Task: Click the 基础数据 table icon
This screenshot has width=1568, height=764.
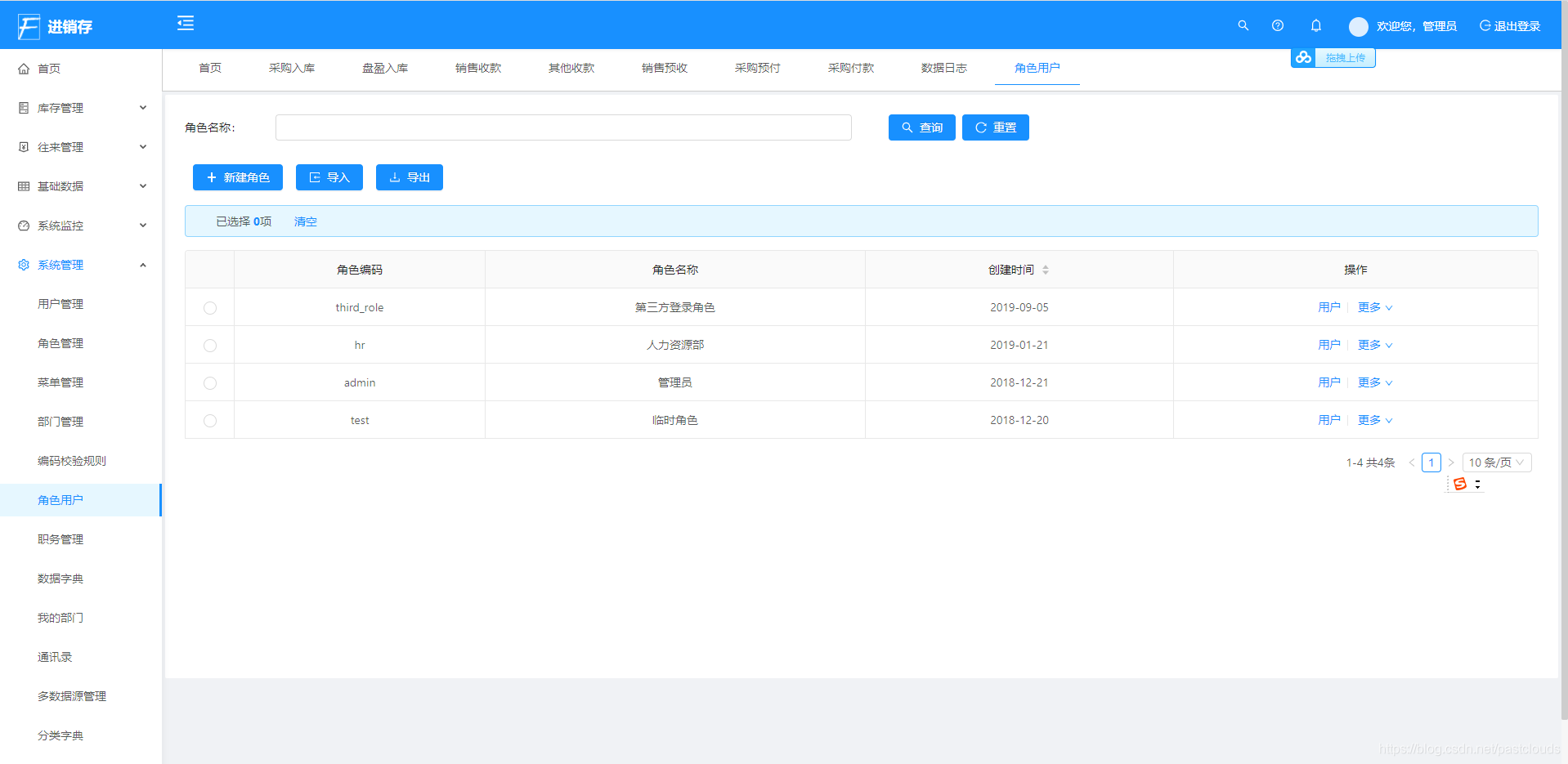Action: 24,186
